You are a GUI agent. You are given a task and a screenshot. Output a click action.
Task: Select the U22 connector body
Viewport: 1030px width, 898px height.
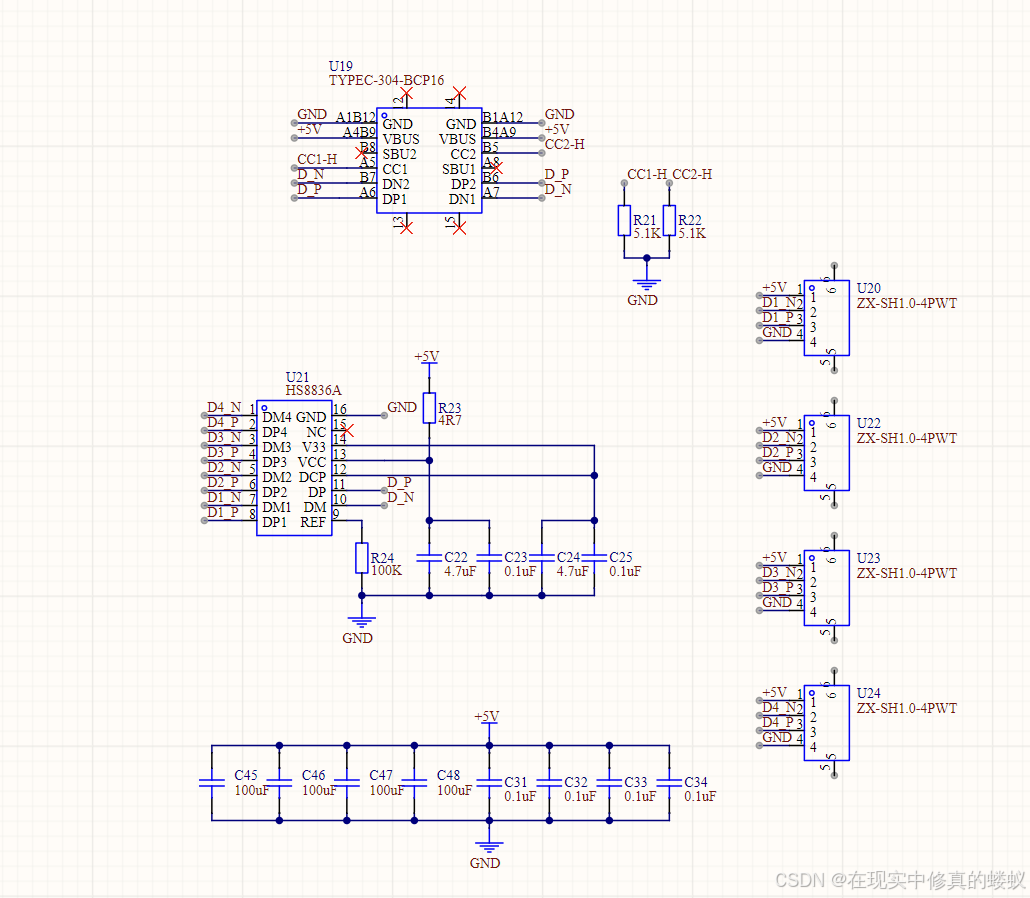coord(826,453)
